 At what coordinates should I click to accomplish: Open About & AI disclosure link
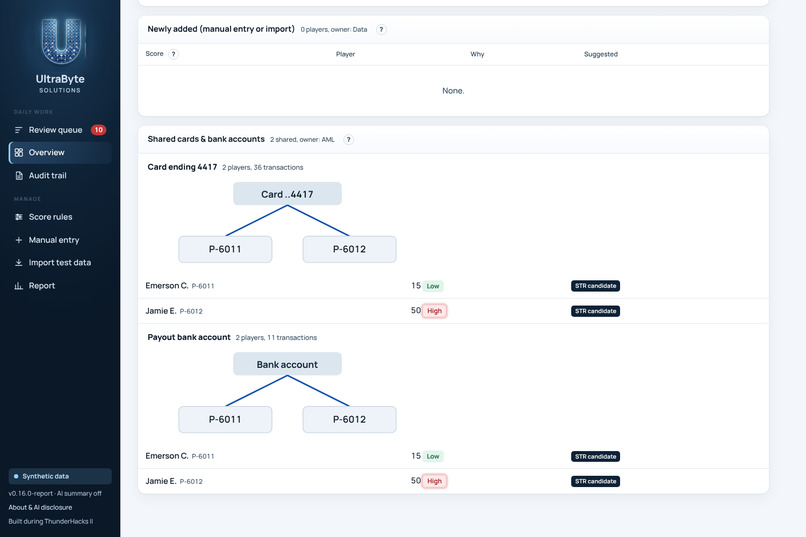coord(40,507)
